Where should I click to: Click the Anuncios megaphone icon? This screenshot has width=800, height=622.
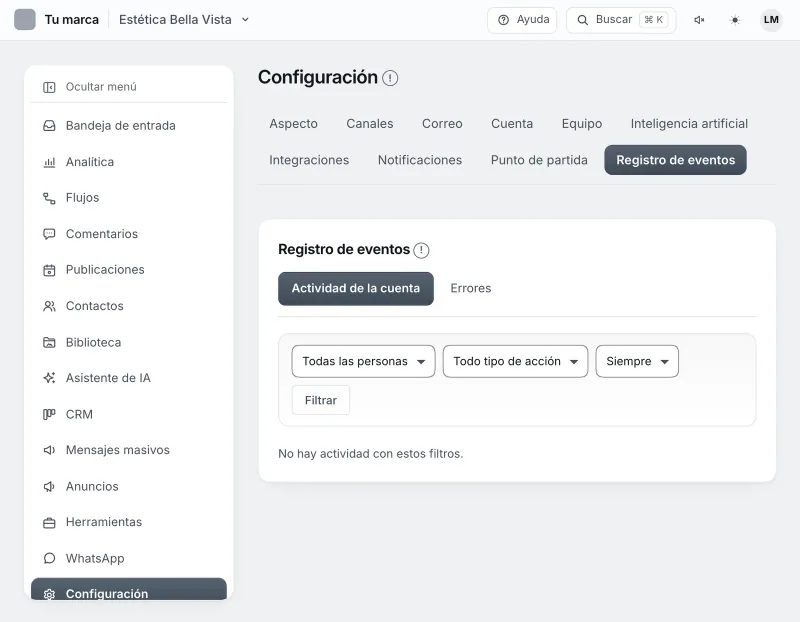tap(49, 486)
